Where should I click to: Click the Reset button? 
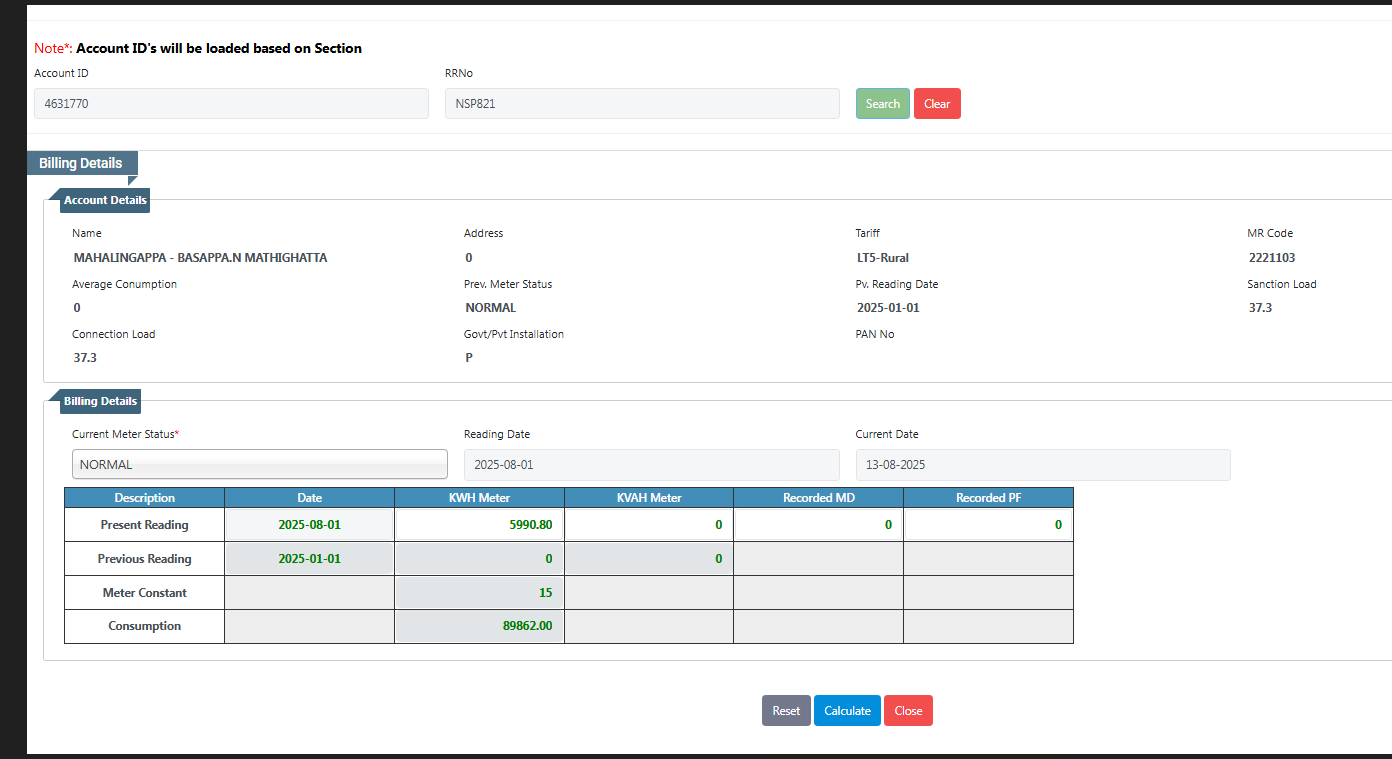click(x=786, y=711)
